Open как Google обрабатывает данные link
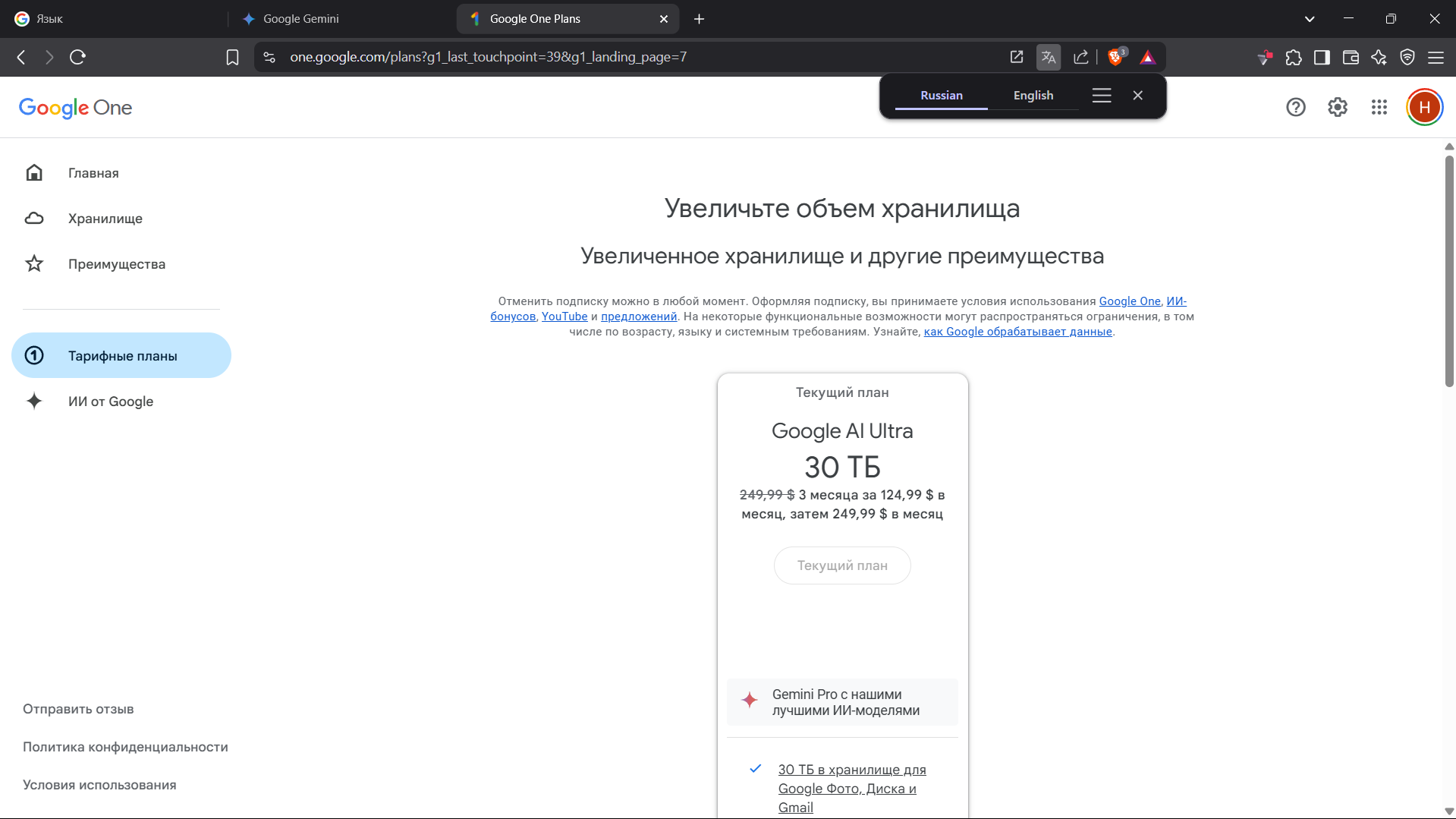 click(x=1017, y=332)
